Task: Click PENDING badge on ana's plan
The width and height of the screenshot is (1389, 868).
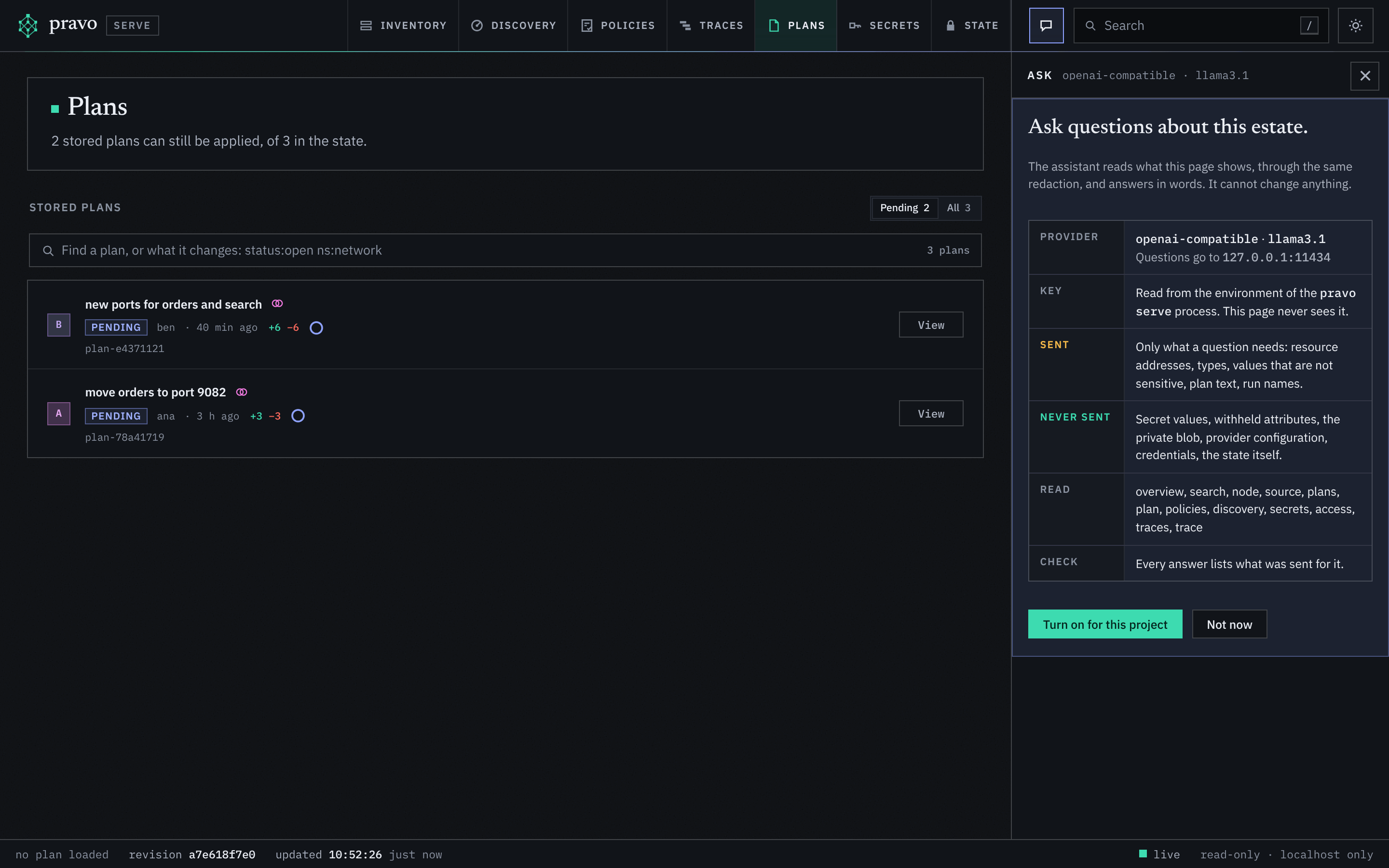Action: click(116, 416)
